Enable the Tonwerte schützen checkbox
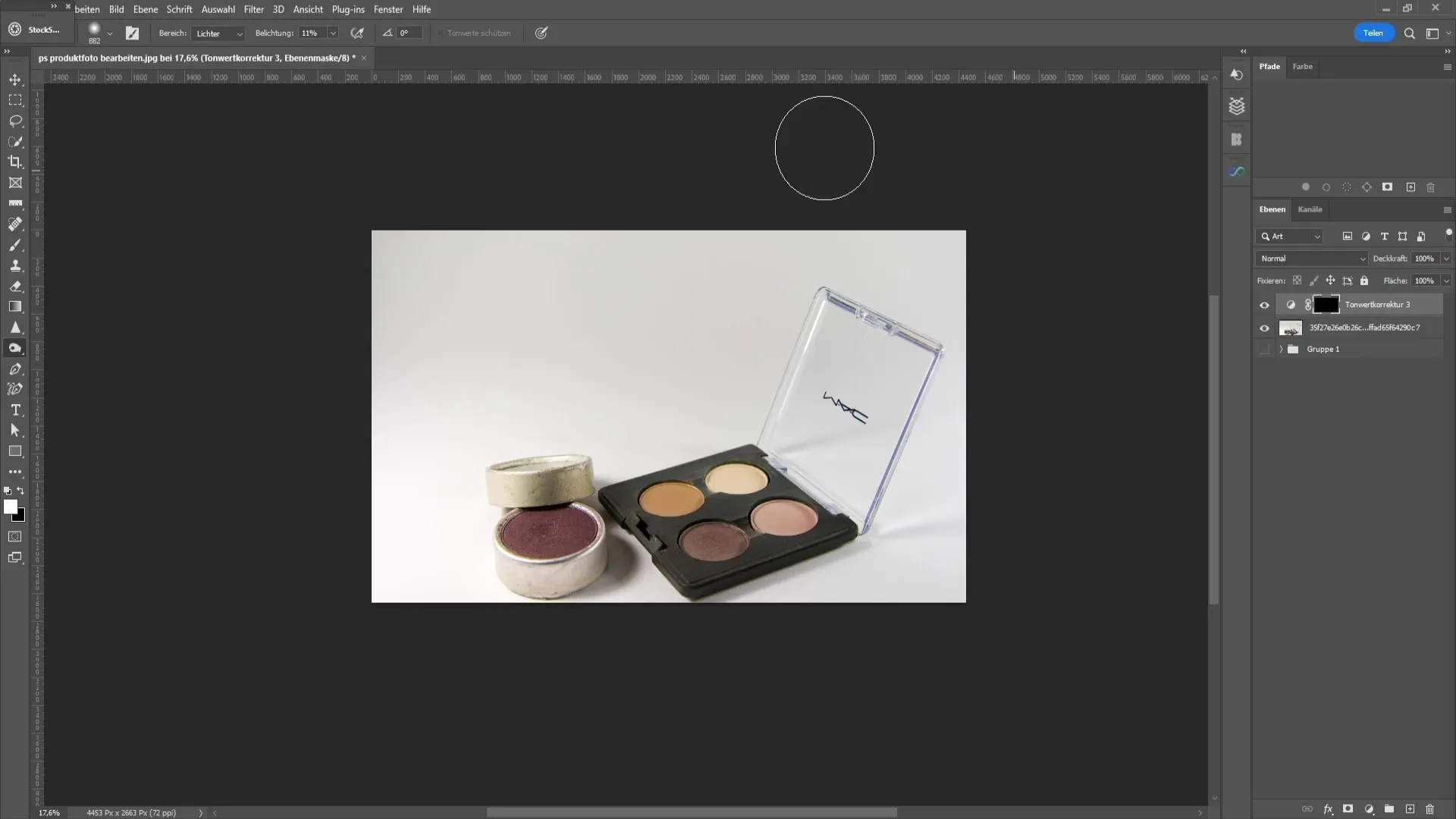1456x819 pixels. [x=441, y=33]
